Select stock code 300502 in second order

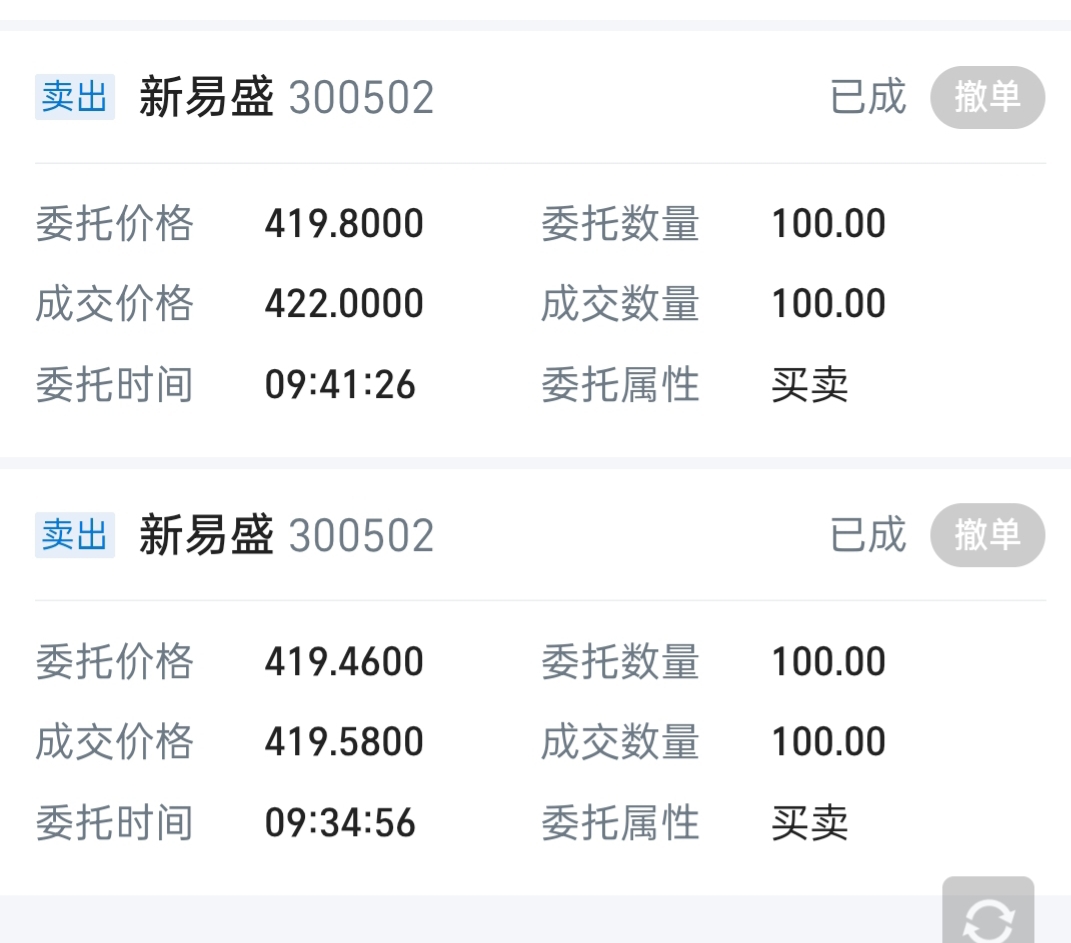pyautogui.click(x=361, y=535)
